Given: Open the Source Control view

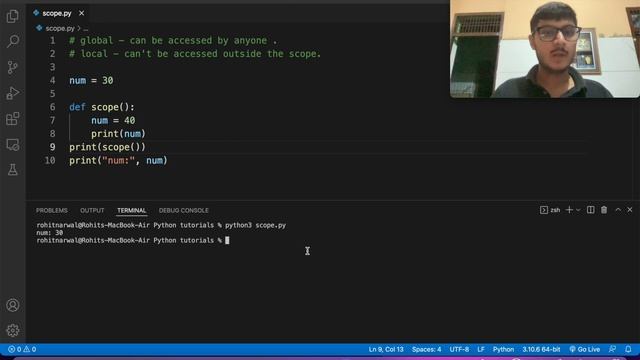Looking at the screenshot, I should pyautogui.click(x=13, y=67).
